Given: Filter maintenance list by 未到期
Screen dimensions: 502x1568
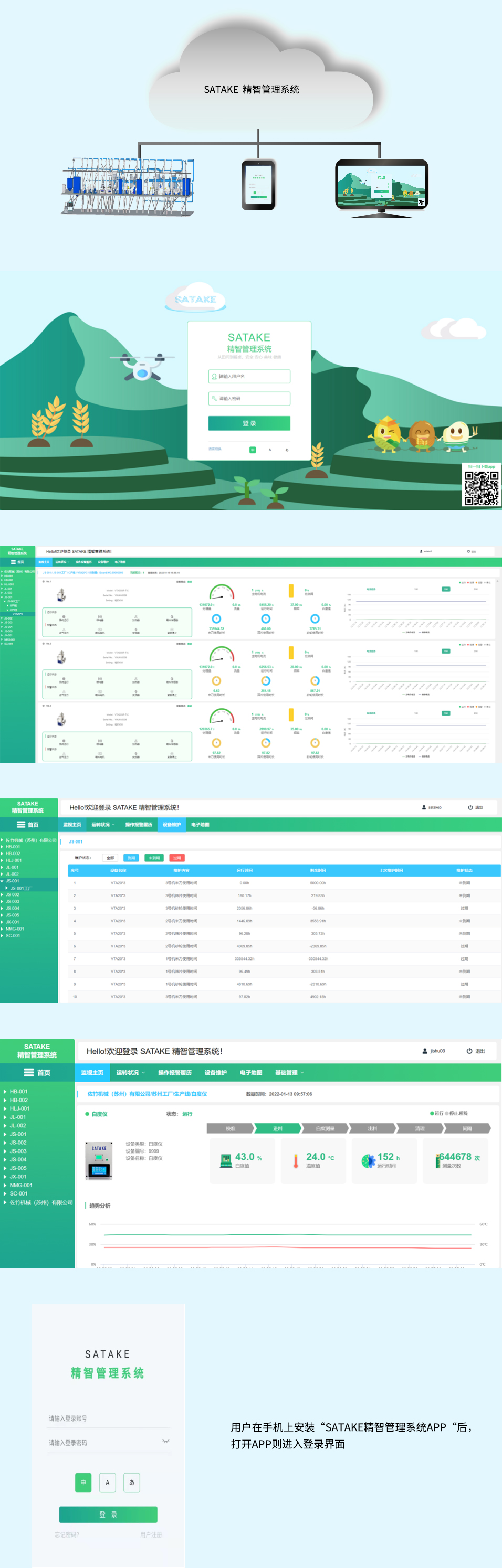Looking at the screenshot, I should [154, 858].
